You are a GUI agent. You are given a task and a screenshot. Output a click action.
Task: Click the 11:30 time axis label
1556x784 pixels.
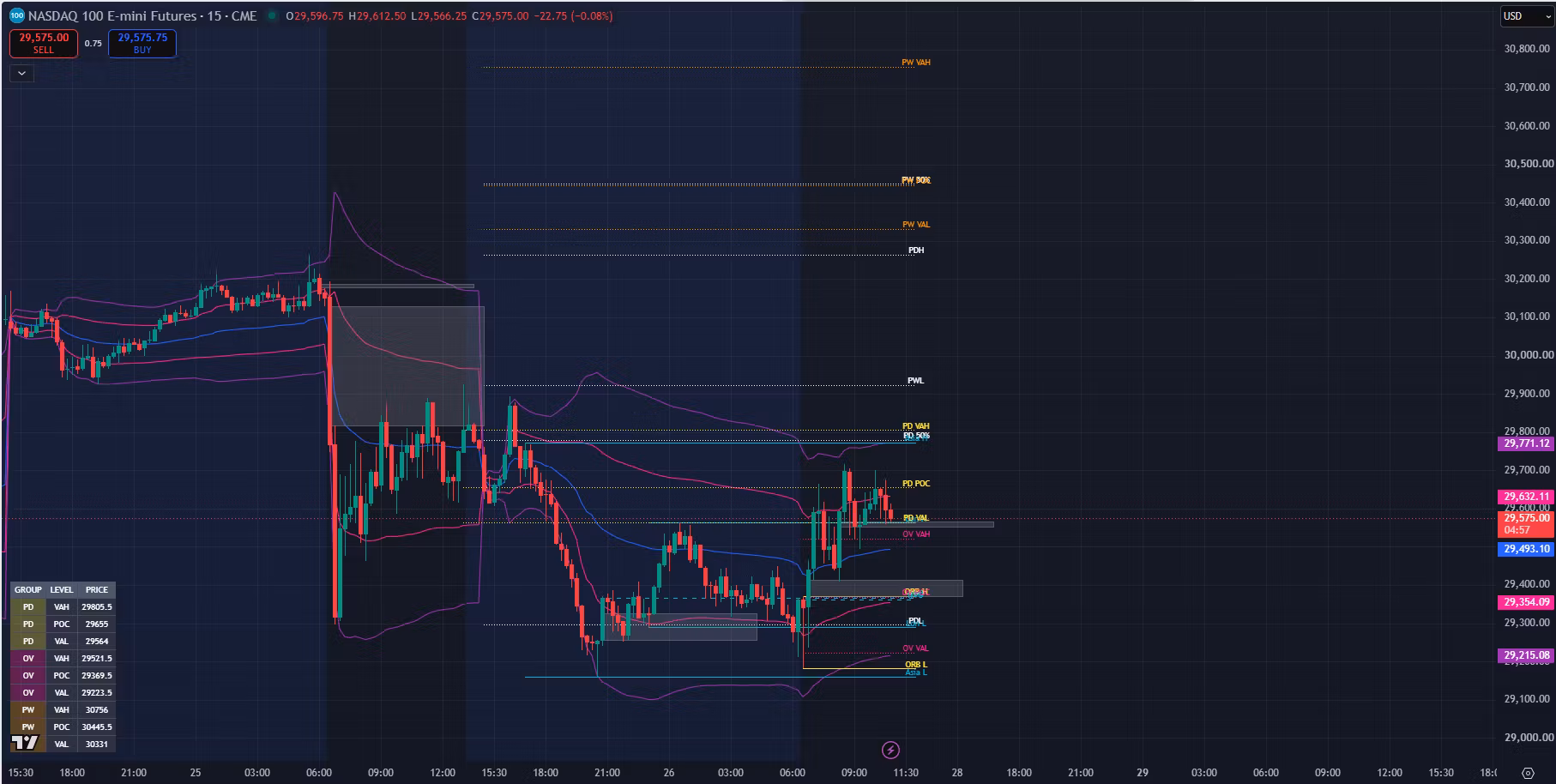coord(906,773)
